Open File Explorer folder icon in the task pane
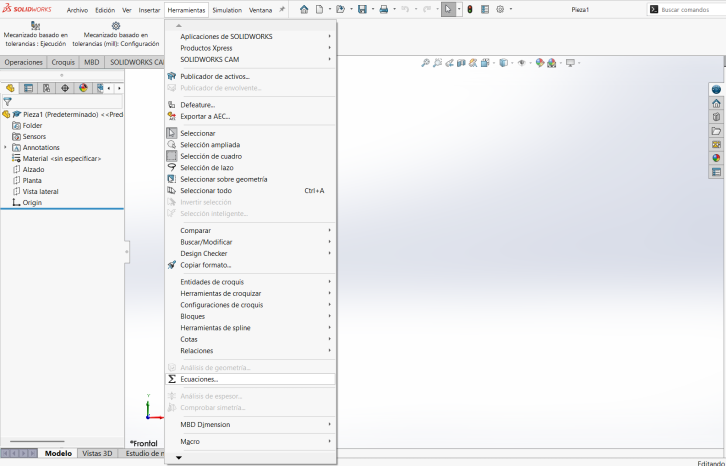 click(x=716, y=131)
